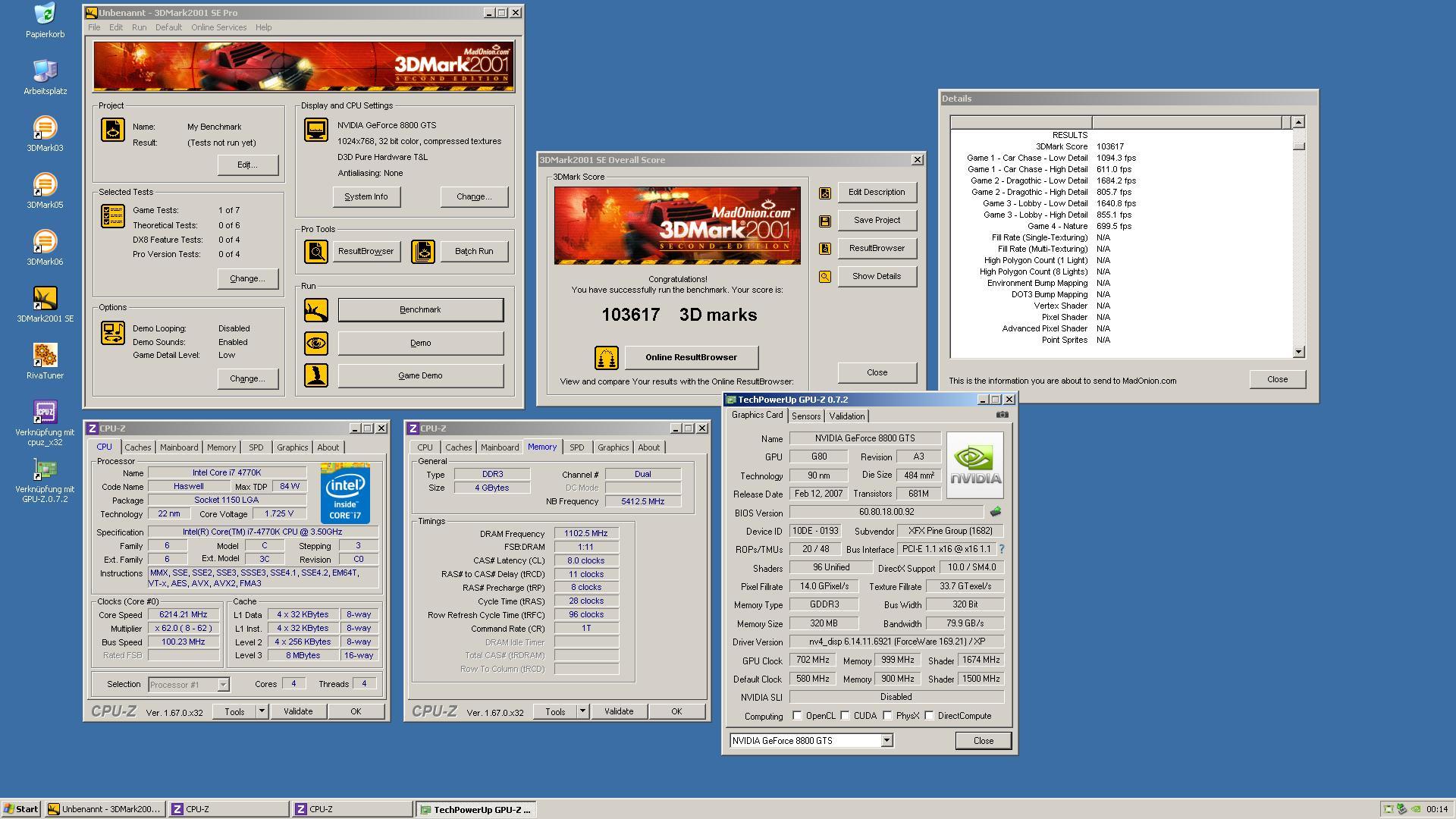This screenshot has height=819, width=1456.
Task: Click the Benchmark run icon
Action: (316, 309)
